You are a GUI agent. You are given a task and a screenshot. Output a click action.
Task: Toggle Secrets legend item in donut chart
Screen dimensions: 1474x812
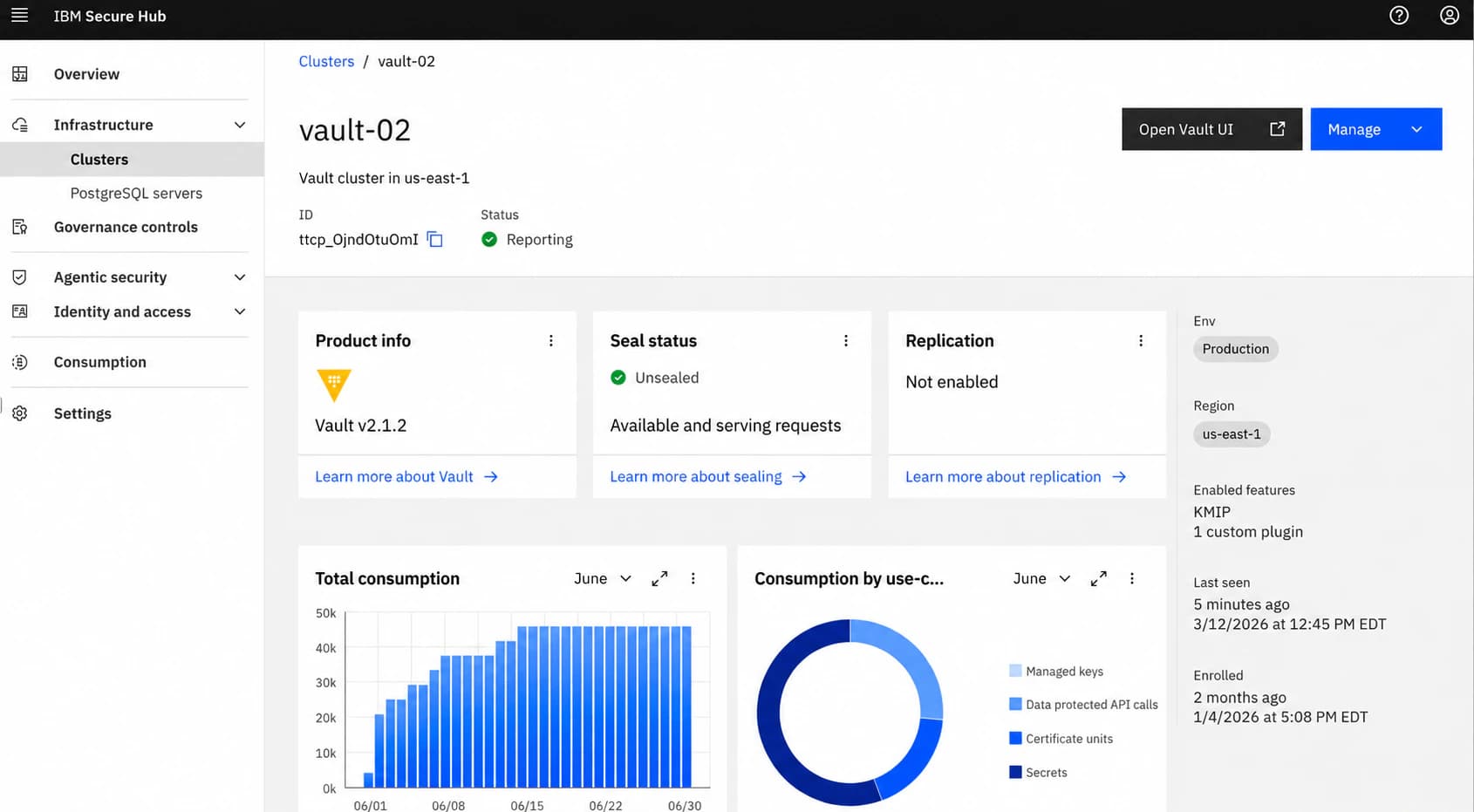(1038, 773)
